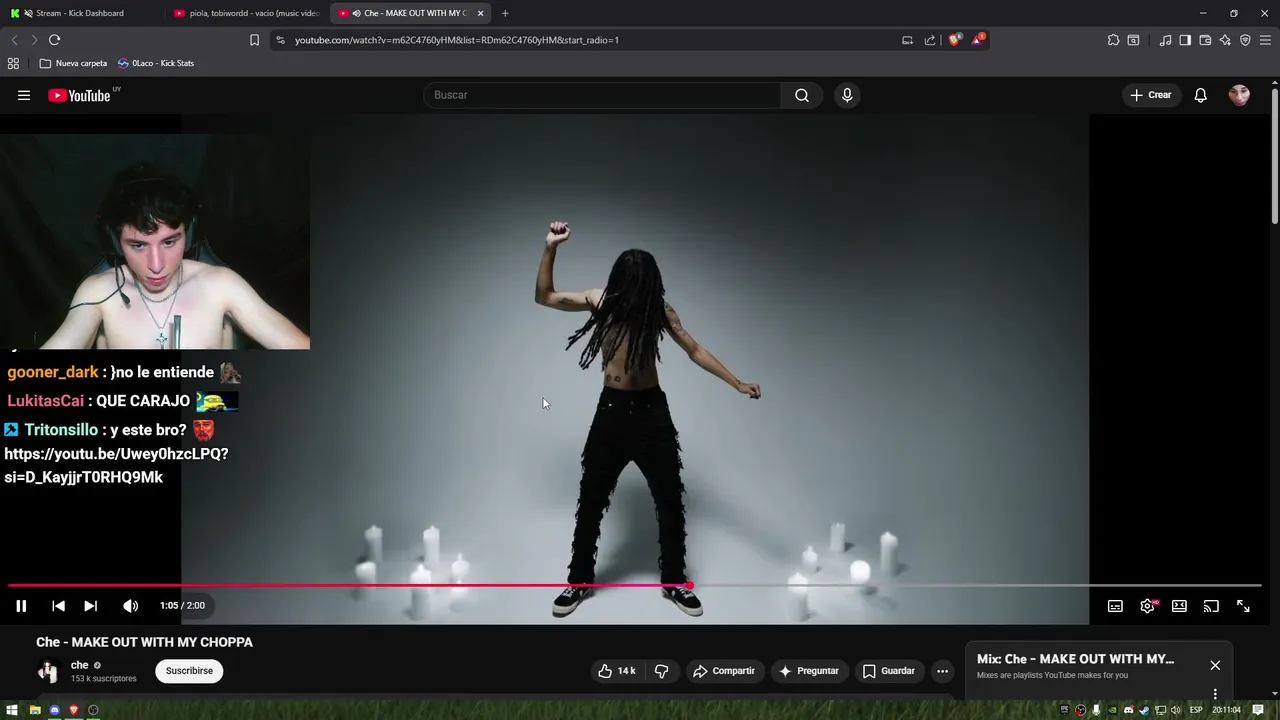Toggle theater mode

tap(1179, 606)
